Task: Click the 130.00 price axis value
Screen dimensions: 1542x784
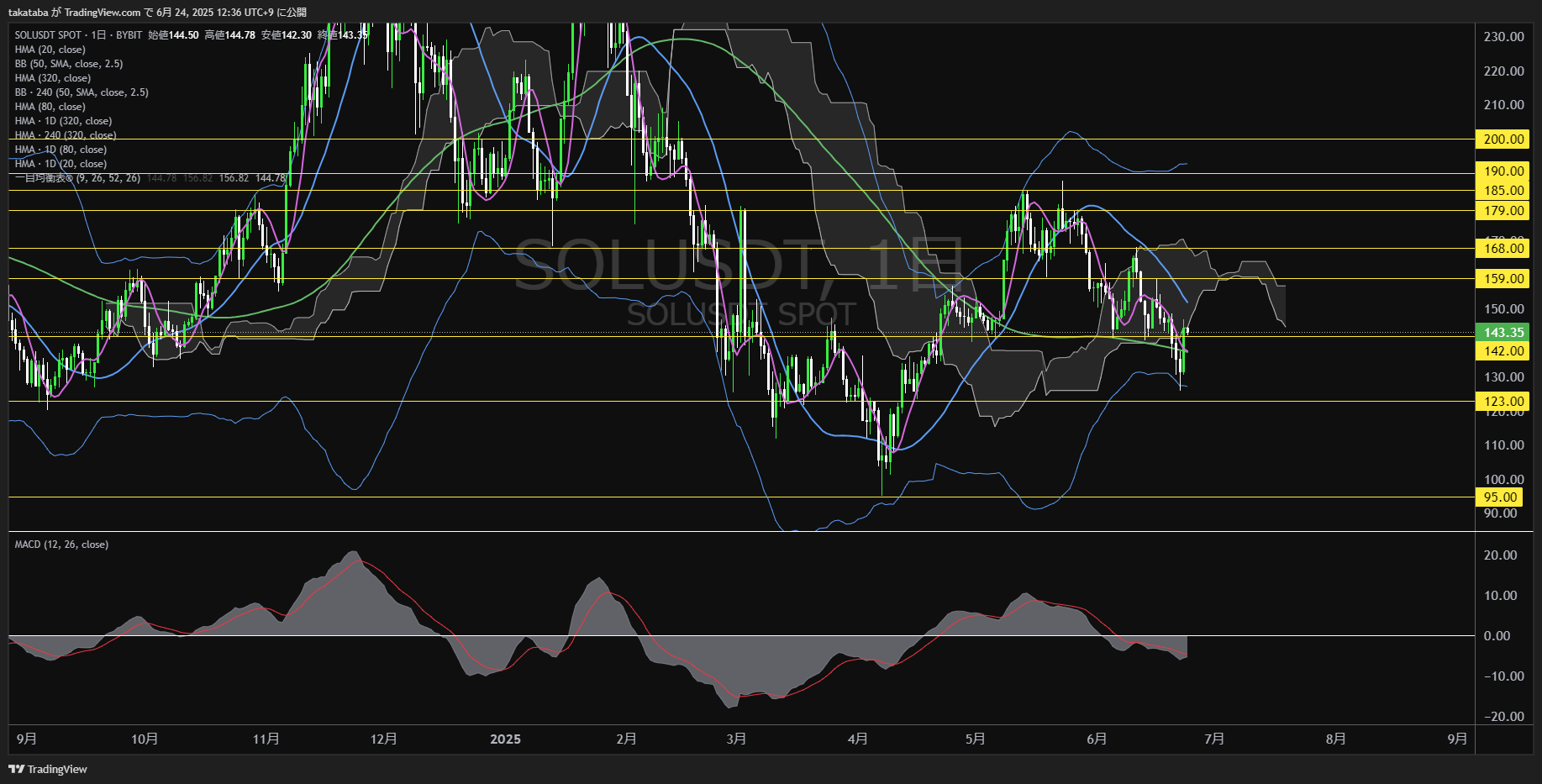Action: pos(1504,377)
